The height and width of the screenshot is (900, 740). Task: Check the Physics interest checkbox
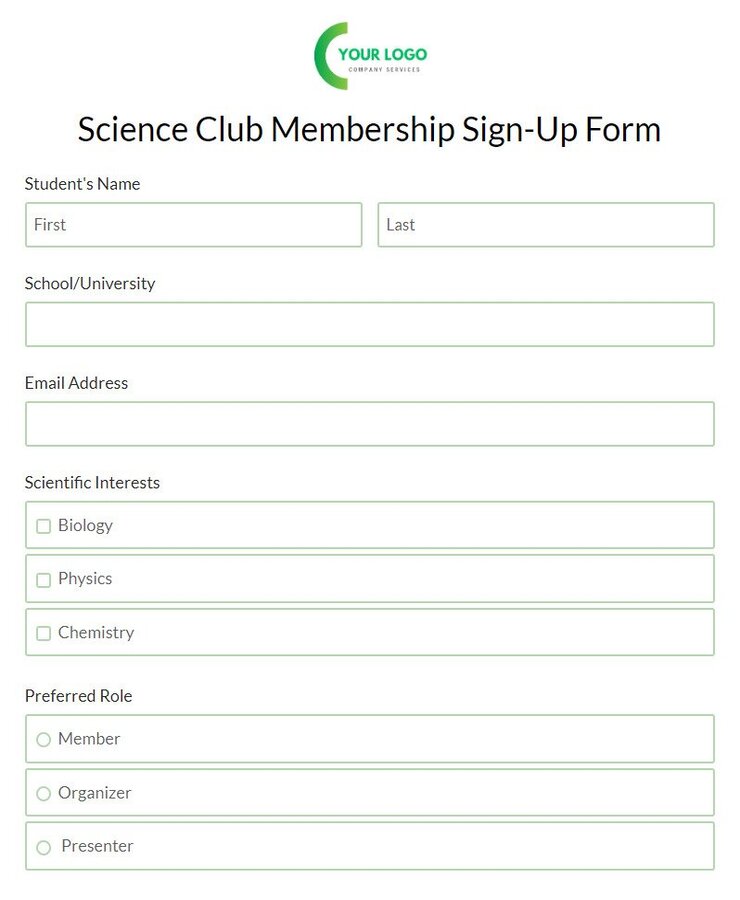[44, 579]
